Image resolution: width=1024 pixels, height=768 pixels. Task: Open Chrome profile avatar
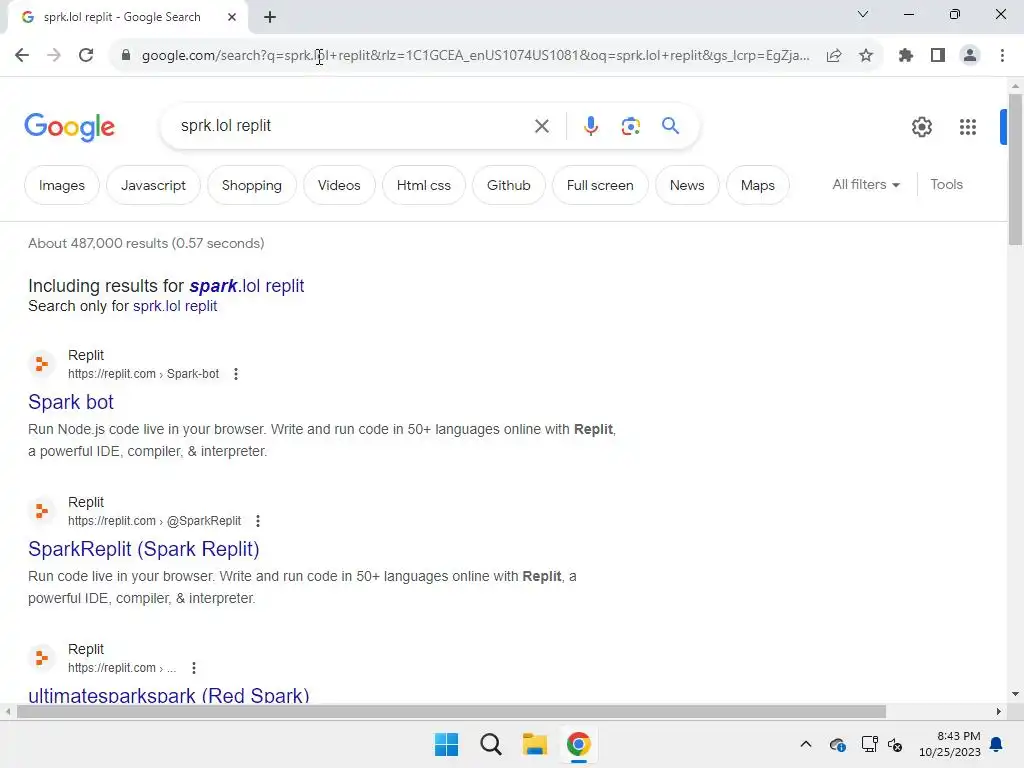(x=970, y=56)
